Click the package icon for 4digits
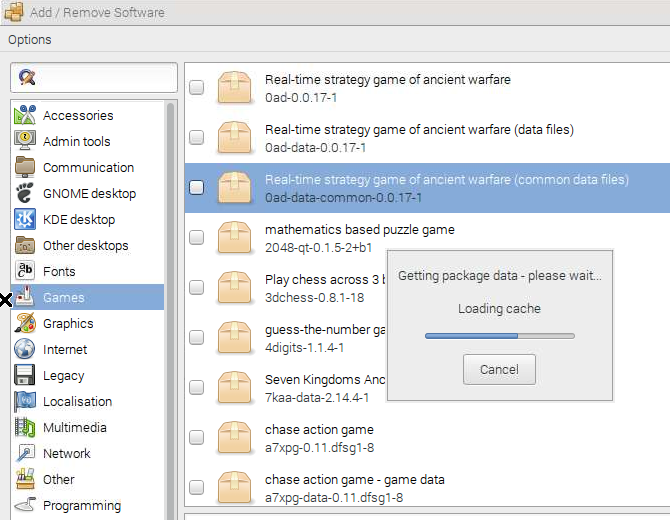The width and height of the screenshot is (670, 520). 234,338
